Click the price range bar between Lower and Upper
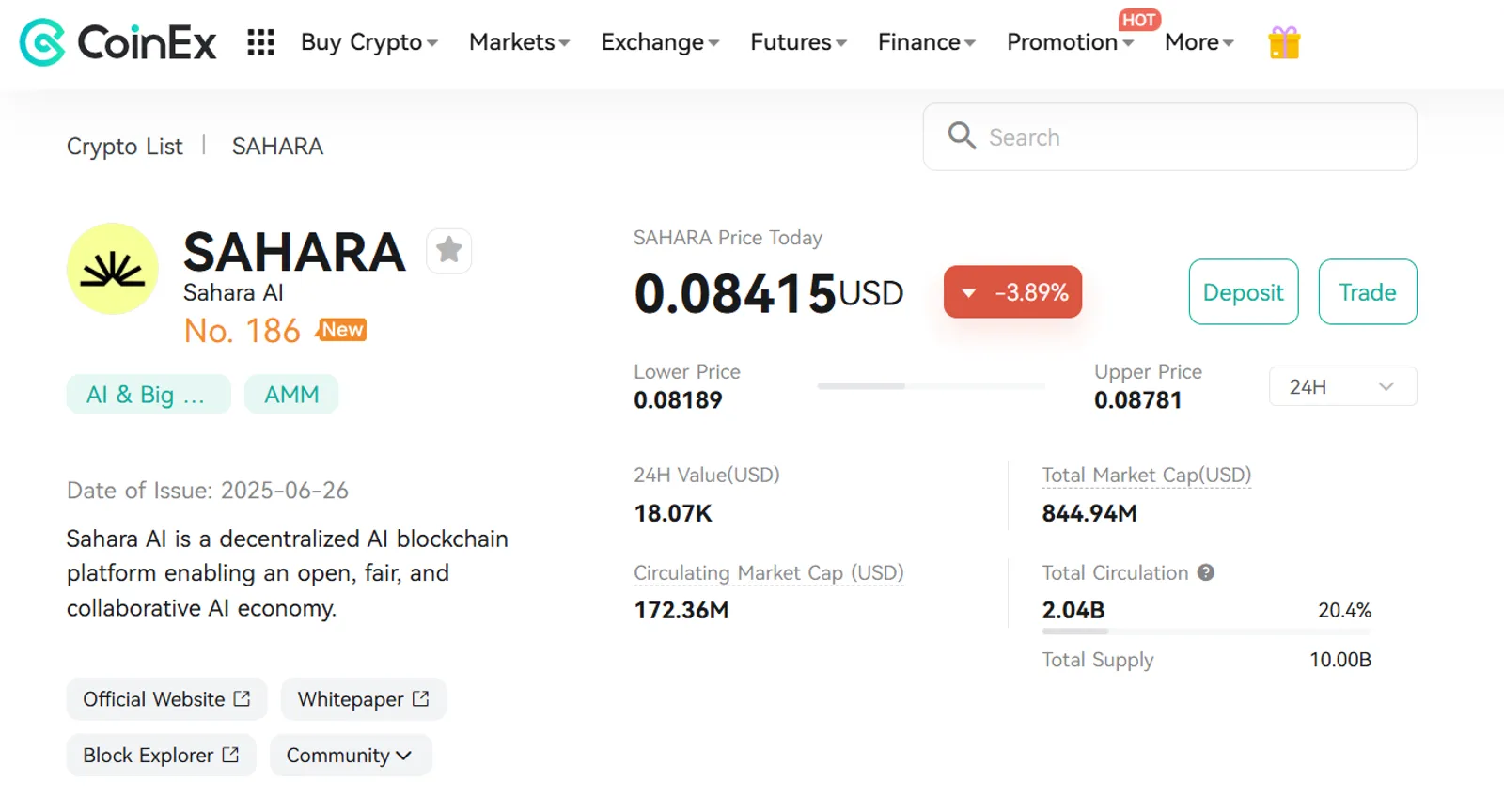 [931, 386]
